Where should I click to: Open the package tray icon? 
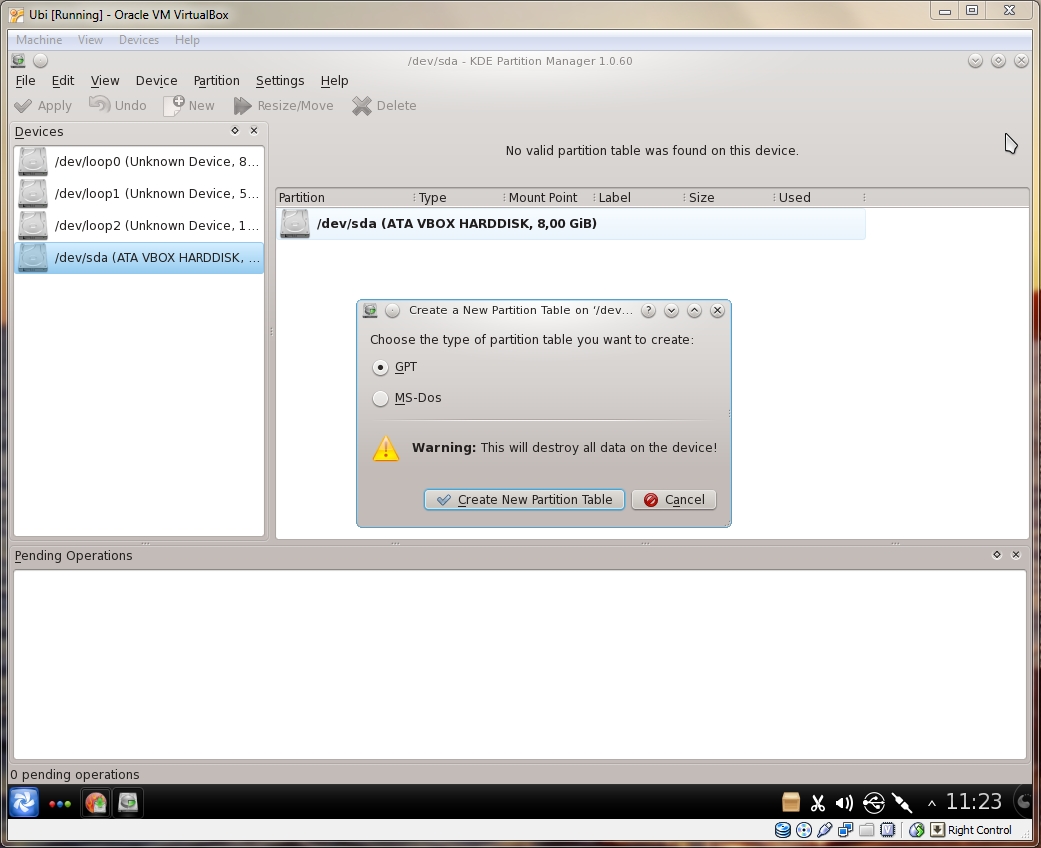click(x=790, y=803)
